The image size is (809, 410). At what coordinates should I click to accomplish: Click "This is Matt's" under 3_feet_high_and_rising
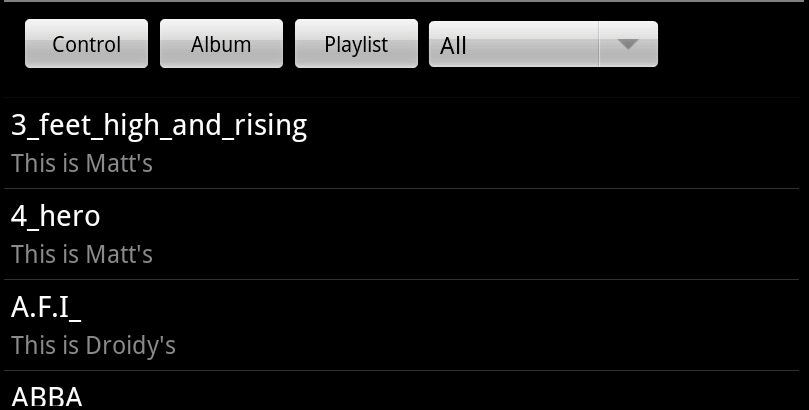(x=82, y=163)
